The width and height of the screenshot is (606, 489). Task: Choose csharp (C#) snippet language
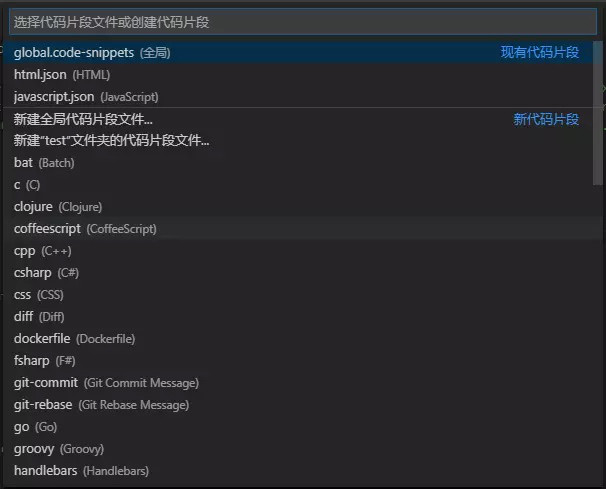coord(46,273)
